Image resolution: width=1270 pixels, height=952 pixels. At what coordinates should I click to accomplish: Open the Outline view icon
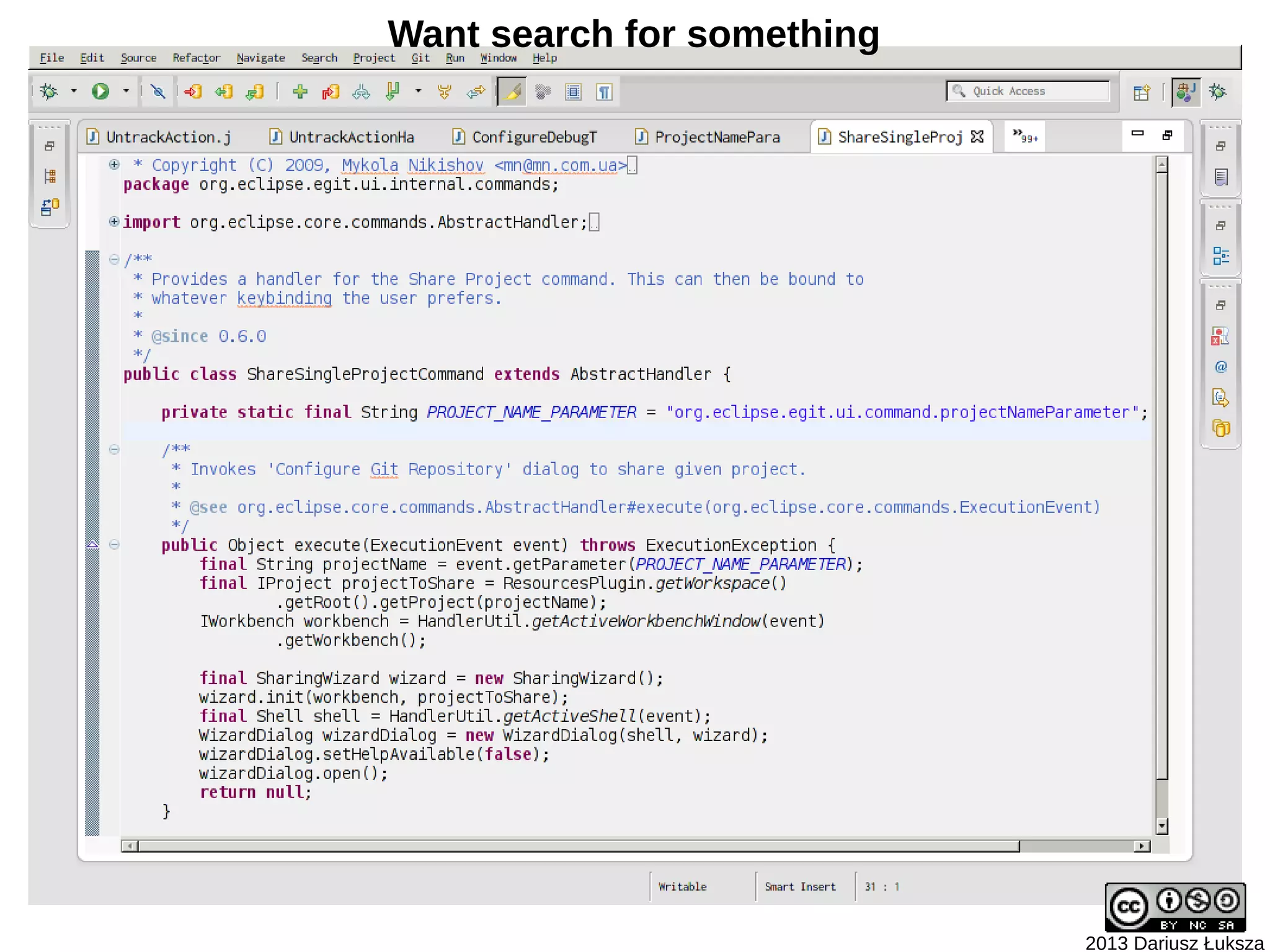click(x=1220, y=256)
